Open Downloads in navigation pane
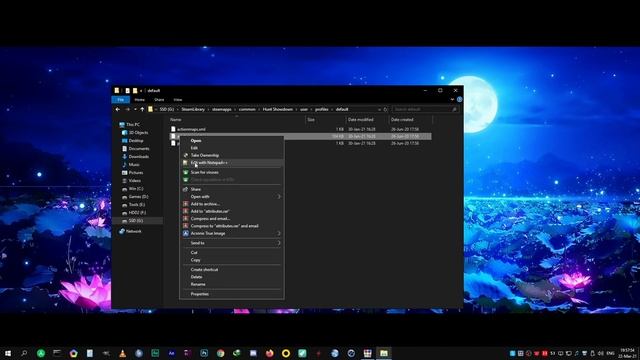Image resolution: width=640 pixels, height=360 pixels. point(138,157)
